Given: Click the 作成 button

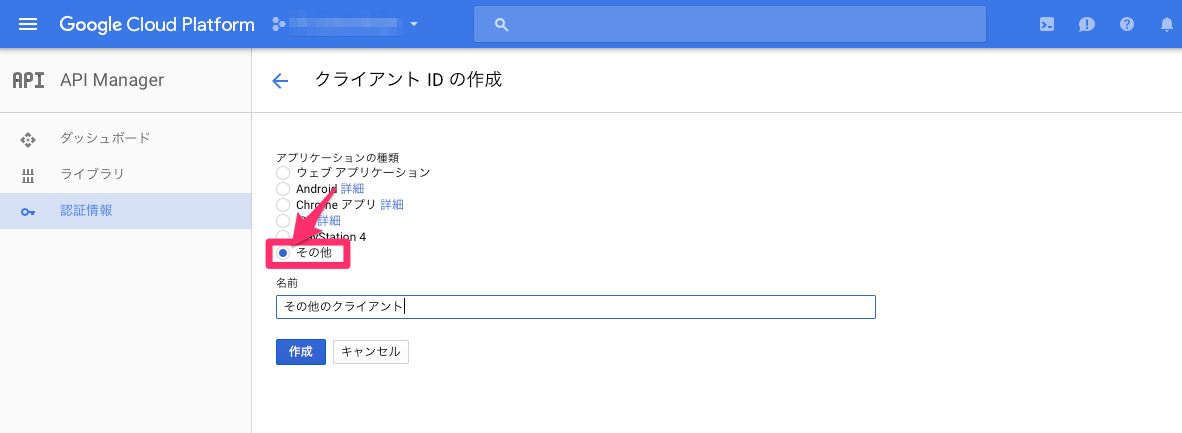Looking at the screenshot, I should pyautogui.click(x=301, y=352).
